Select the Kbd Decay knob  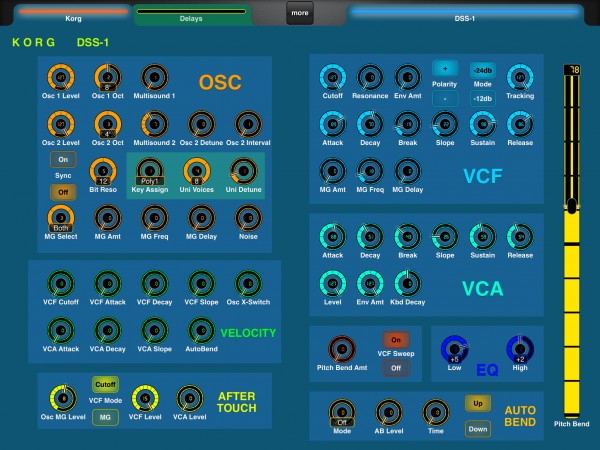(x=408, y=284)
